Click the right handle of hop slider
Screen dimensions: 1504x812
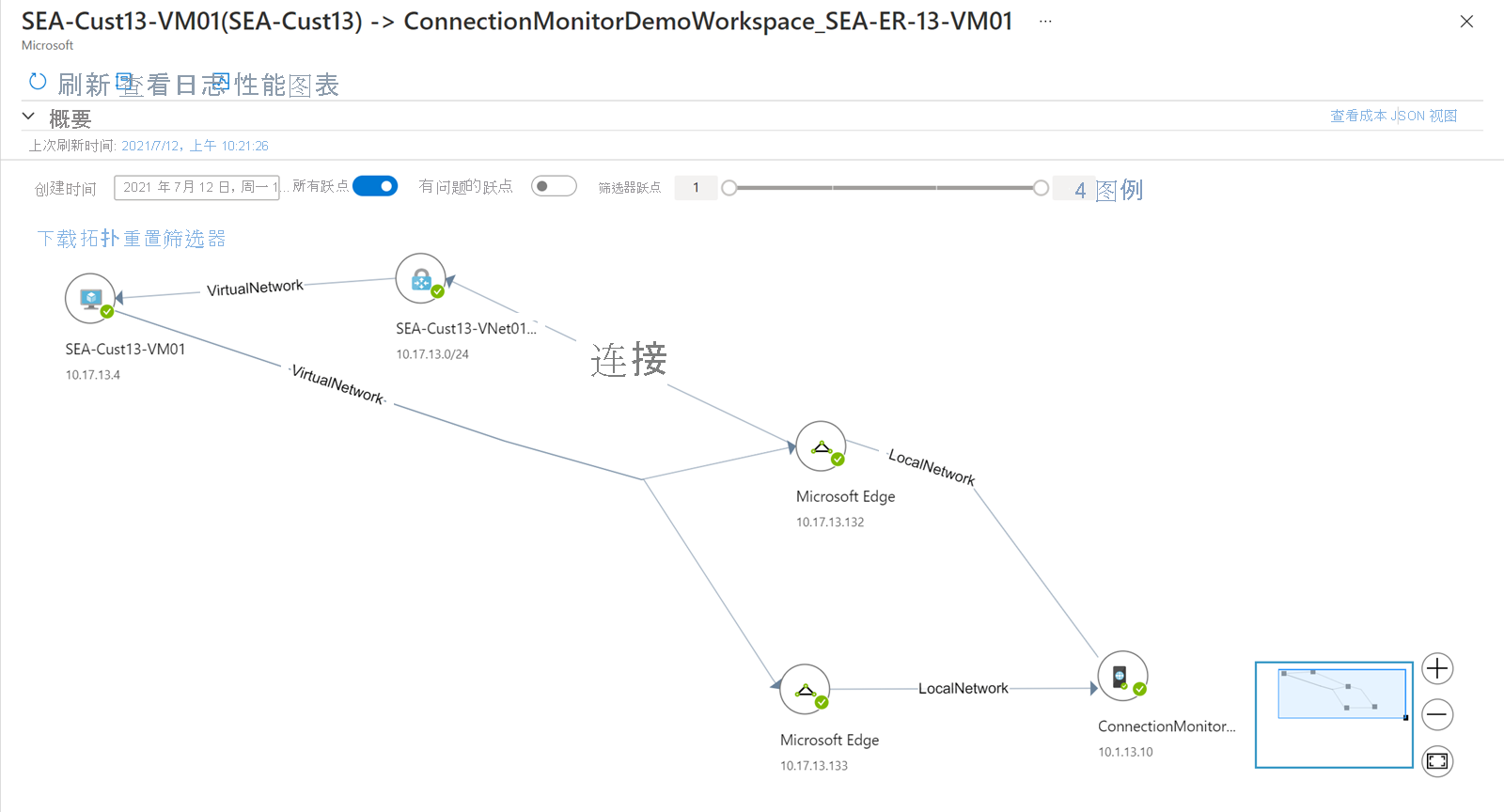pos(1041,188)
